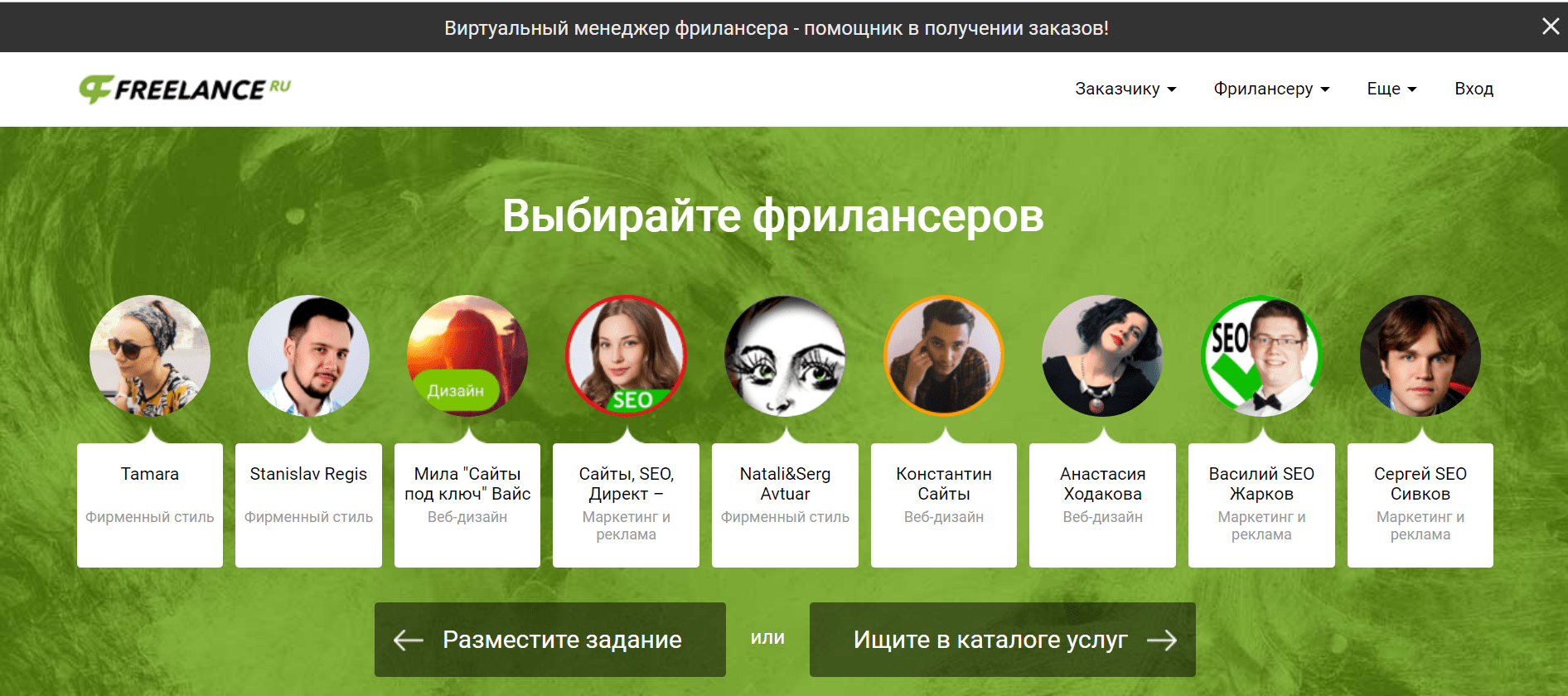
Task: Open Василий SEO Жарков checkmark avatar
Action: pos(1261,355)
